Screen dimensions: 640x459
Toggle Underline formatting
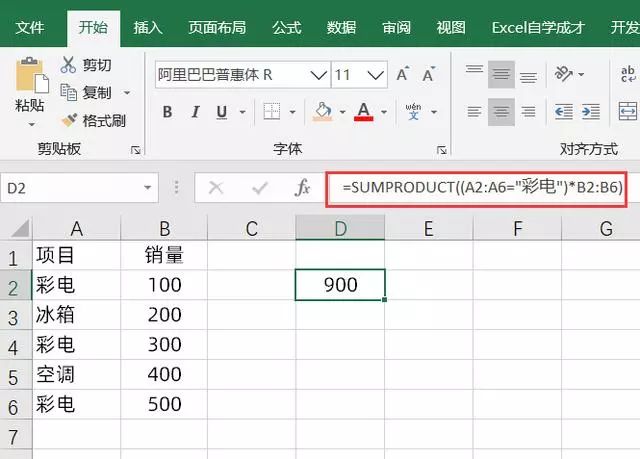pyautogui.click(x=222, y=112)
